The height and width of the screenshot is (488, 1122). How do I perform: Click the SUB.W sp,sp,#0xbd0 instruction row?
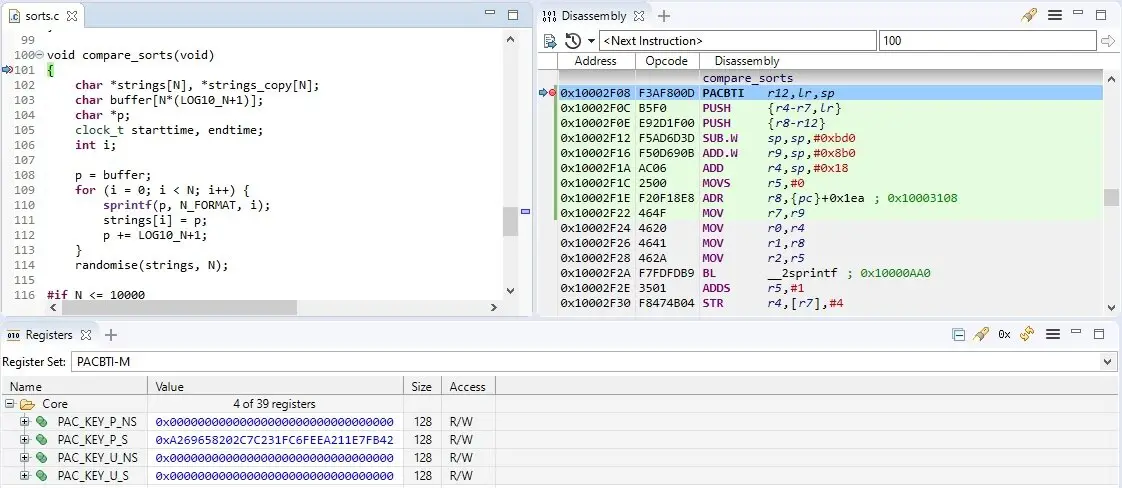(830, 138)
